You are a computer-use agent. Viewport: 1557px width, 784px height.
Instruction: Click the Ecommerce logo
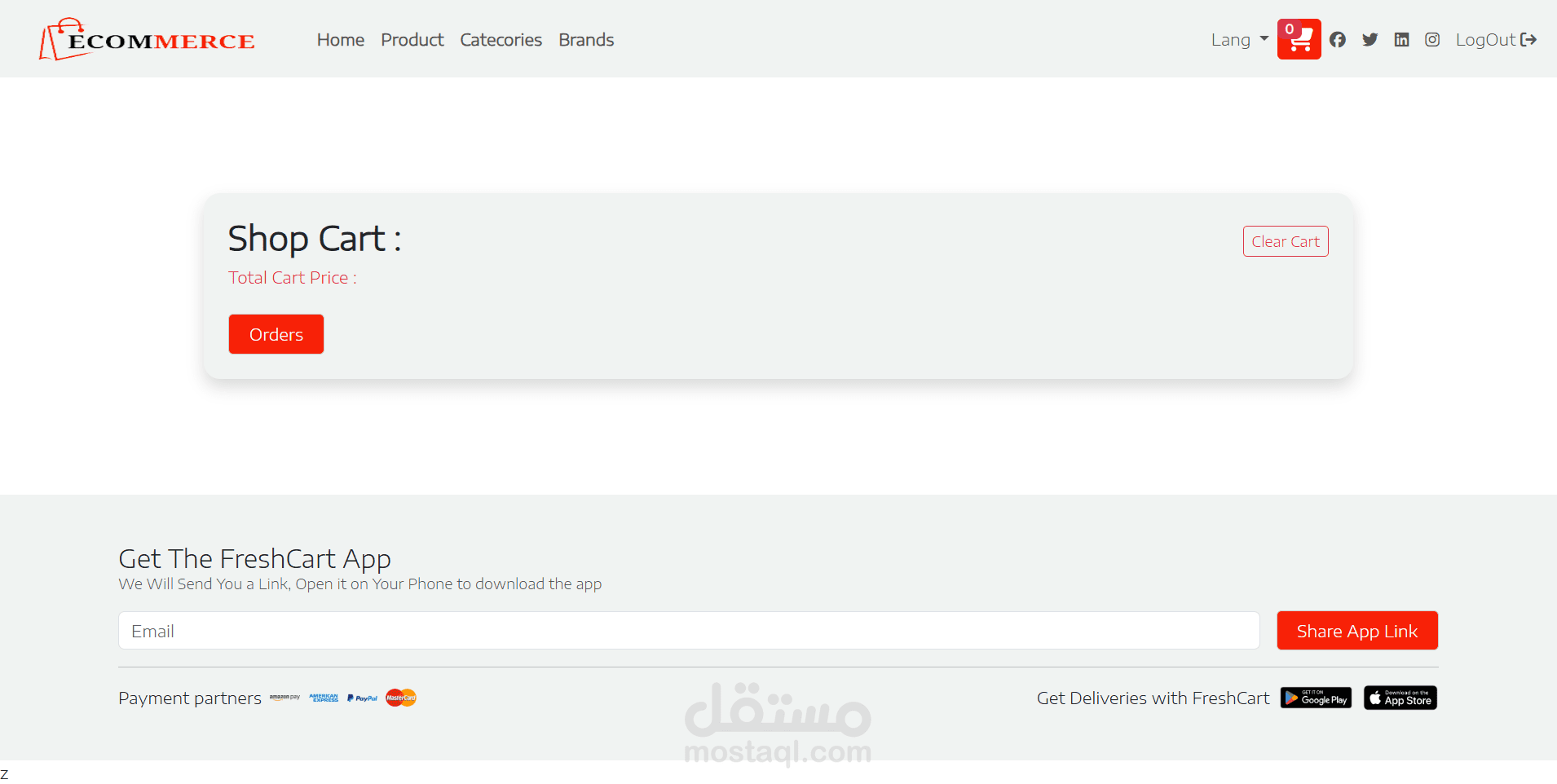click(147, 39)
